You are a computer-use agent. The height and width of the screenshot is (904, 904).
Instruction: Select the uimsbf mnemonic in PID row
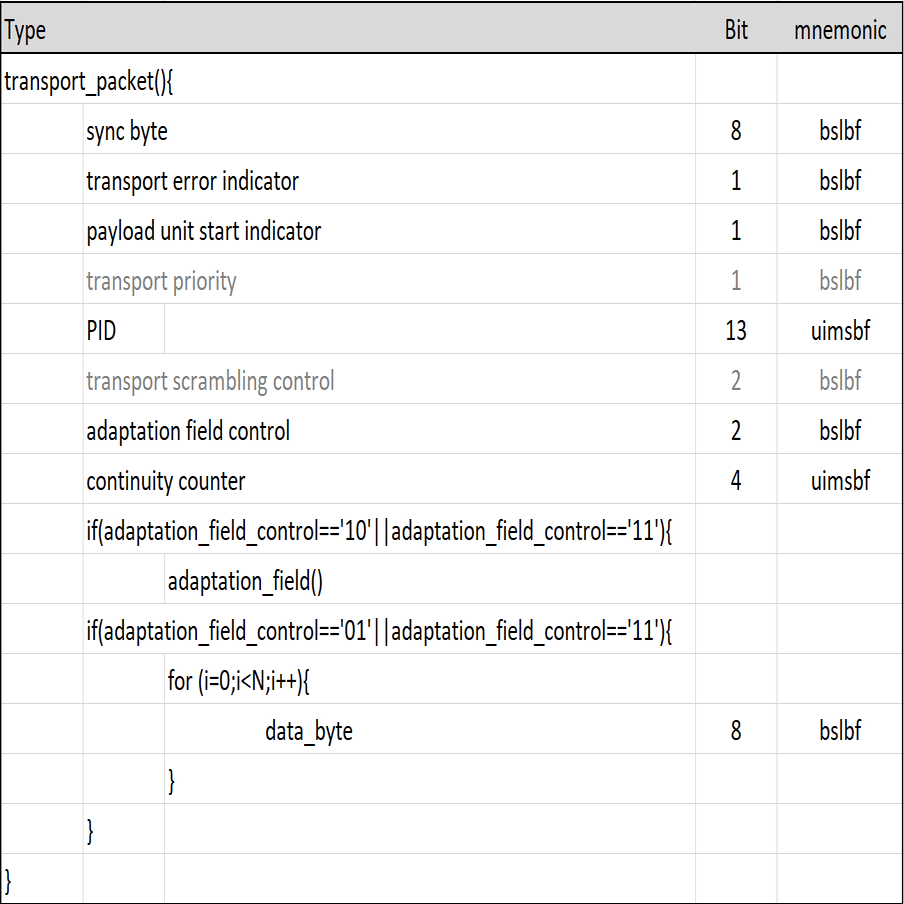pos(840,330)
